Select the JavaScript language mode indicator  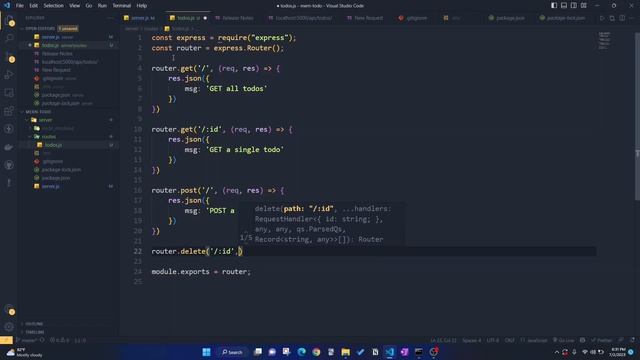click(x=534, y=340)
